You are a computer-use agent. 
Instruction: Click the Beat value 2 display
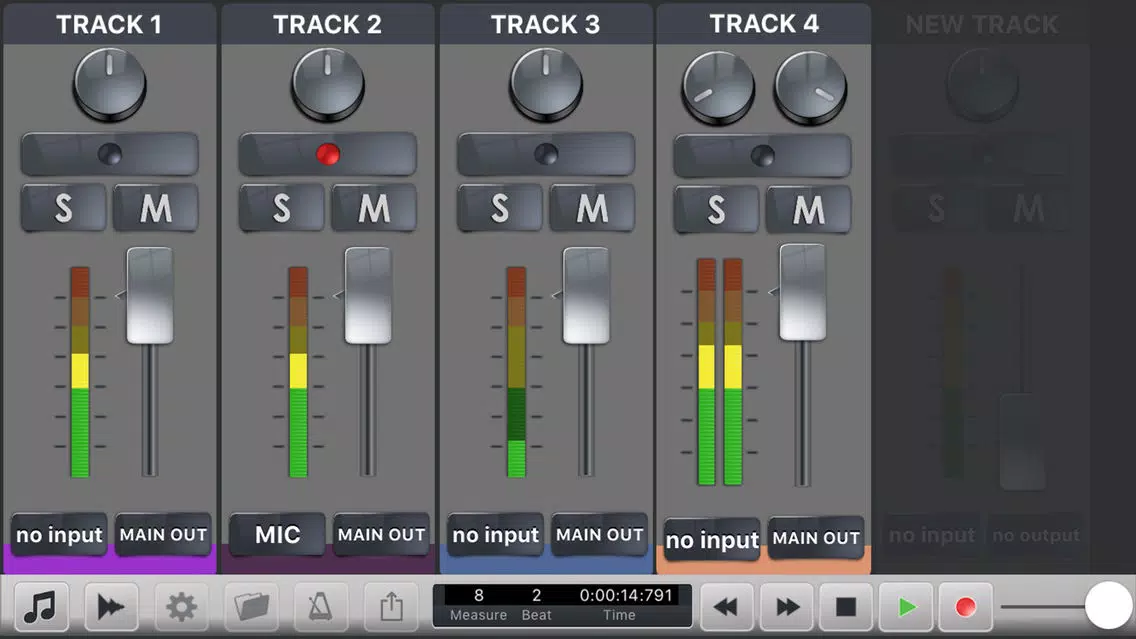point(536,596)
